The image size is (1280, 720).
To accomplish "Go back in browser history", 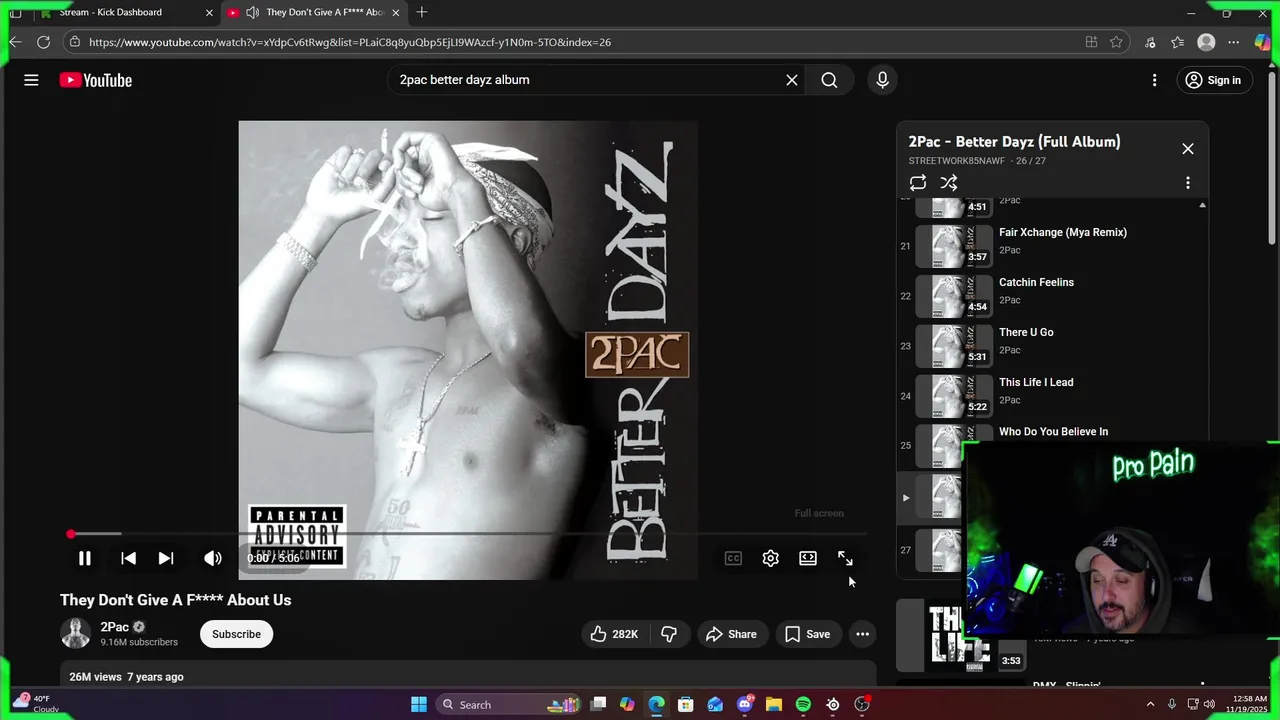I will coord(15,42).
